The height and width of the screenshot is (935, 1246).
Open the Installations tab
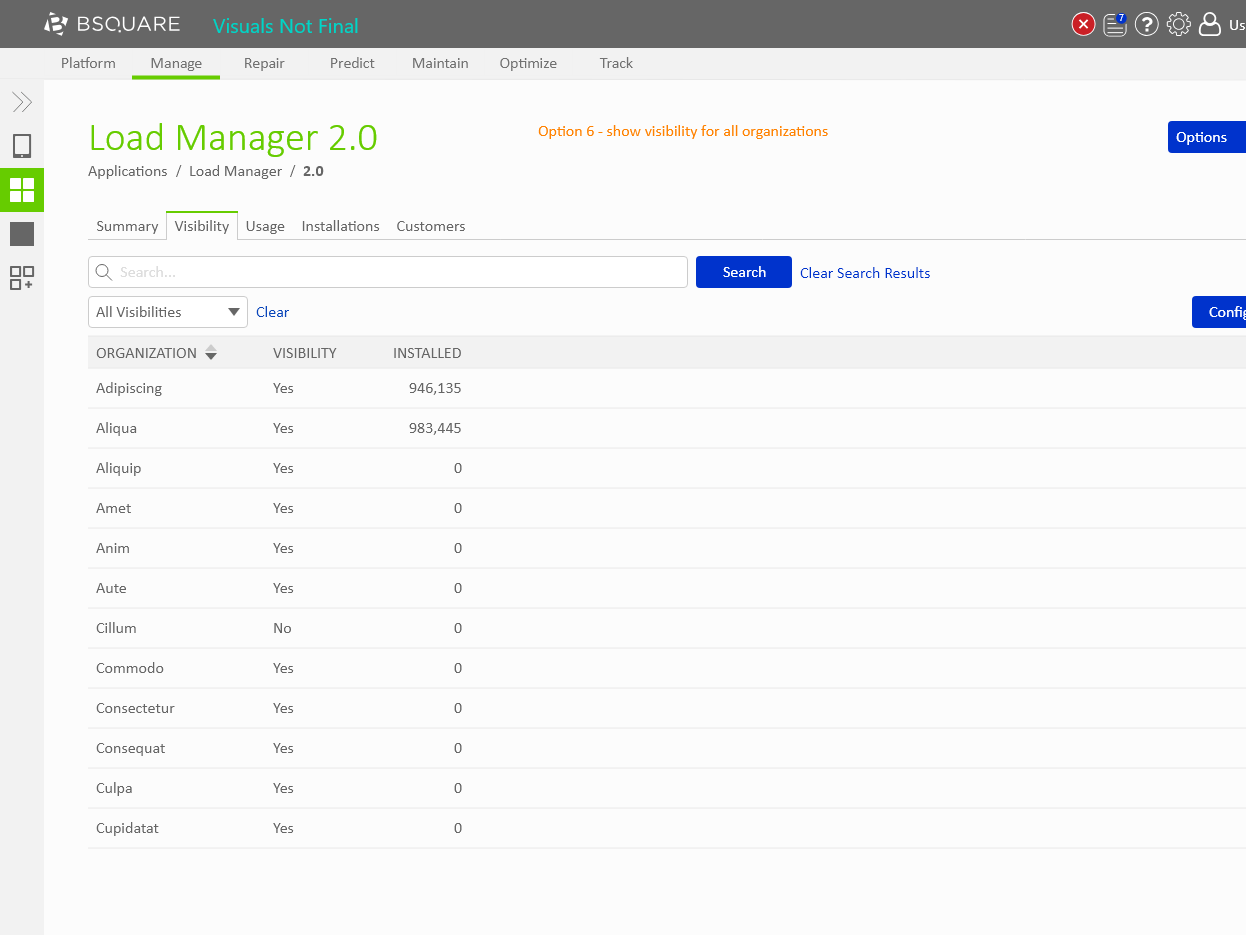(340, 226)
